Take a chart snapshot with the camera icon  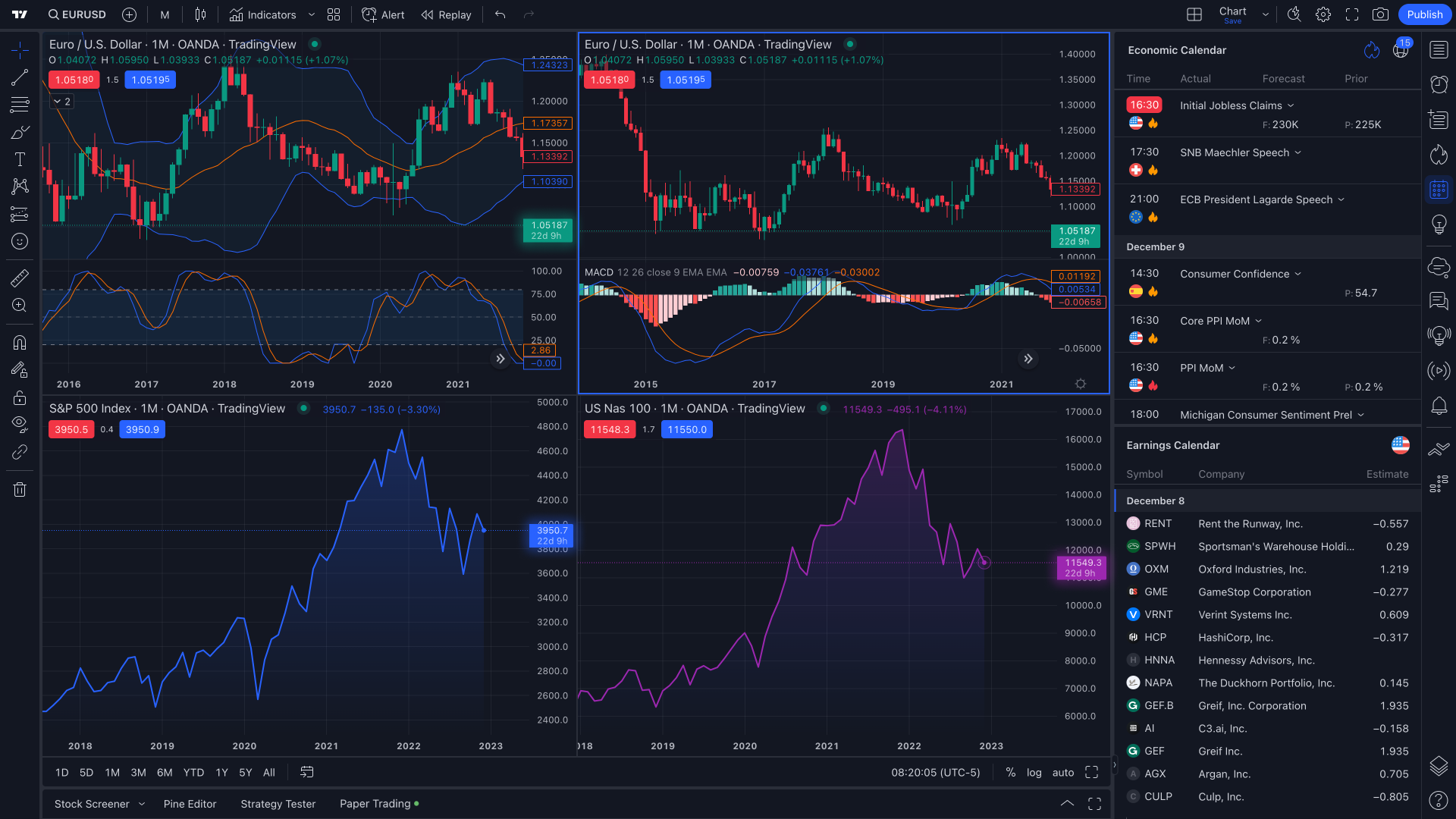point(1382,14)
